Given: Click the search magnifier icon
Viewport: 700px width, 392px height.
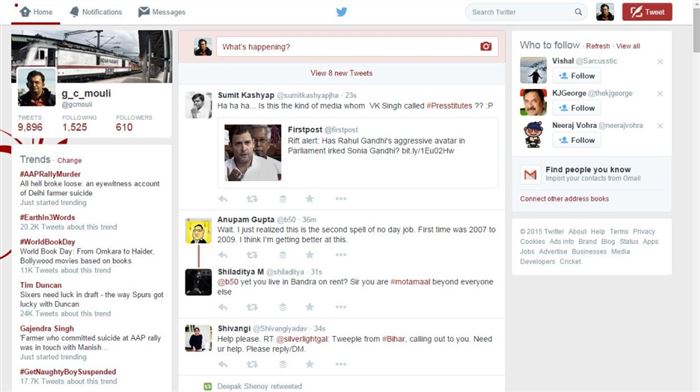Looking at the screenshot, I should point(578,12).
